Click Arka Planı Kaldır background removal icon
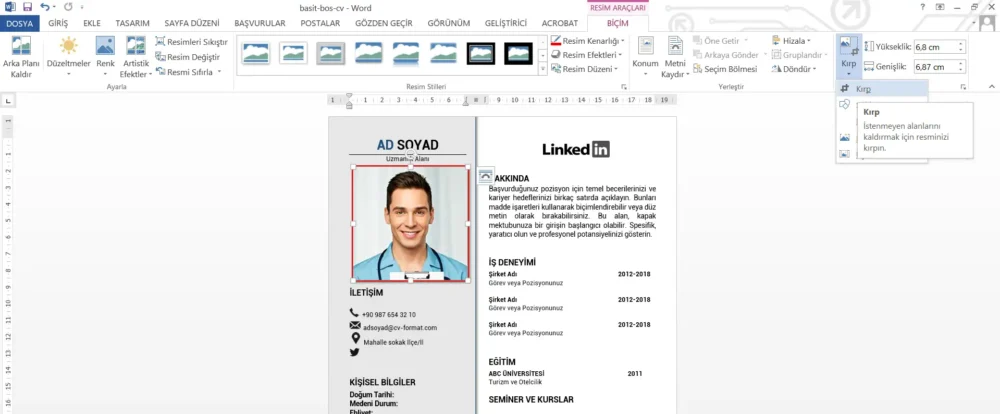This screenshot has width=1000, height=414. click(x=21, y=46)
